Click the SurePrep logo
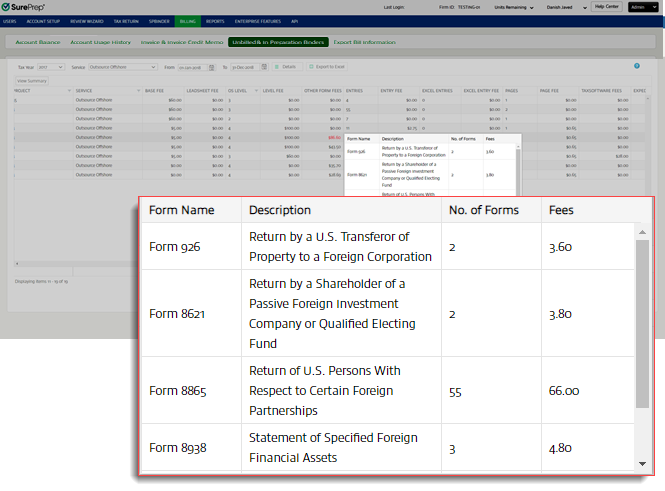665x491 pixels. pos(24,7)
